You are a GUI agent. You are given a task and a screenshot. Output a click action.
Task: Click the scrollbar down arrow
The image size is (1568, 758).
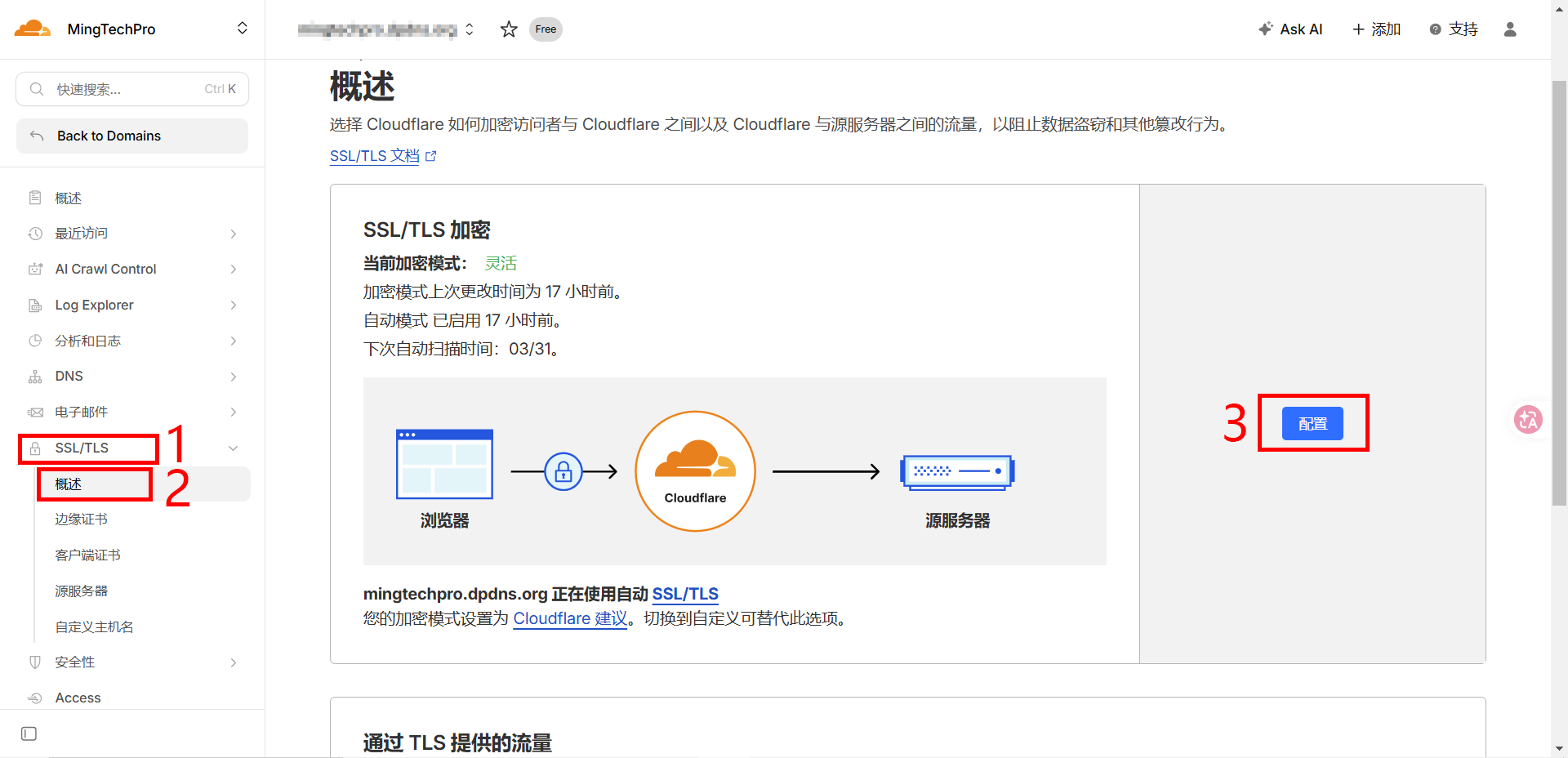1559,748
